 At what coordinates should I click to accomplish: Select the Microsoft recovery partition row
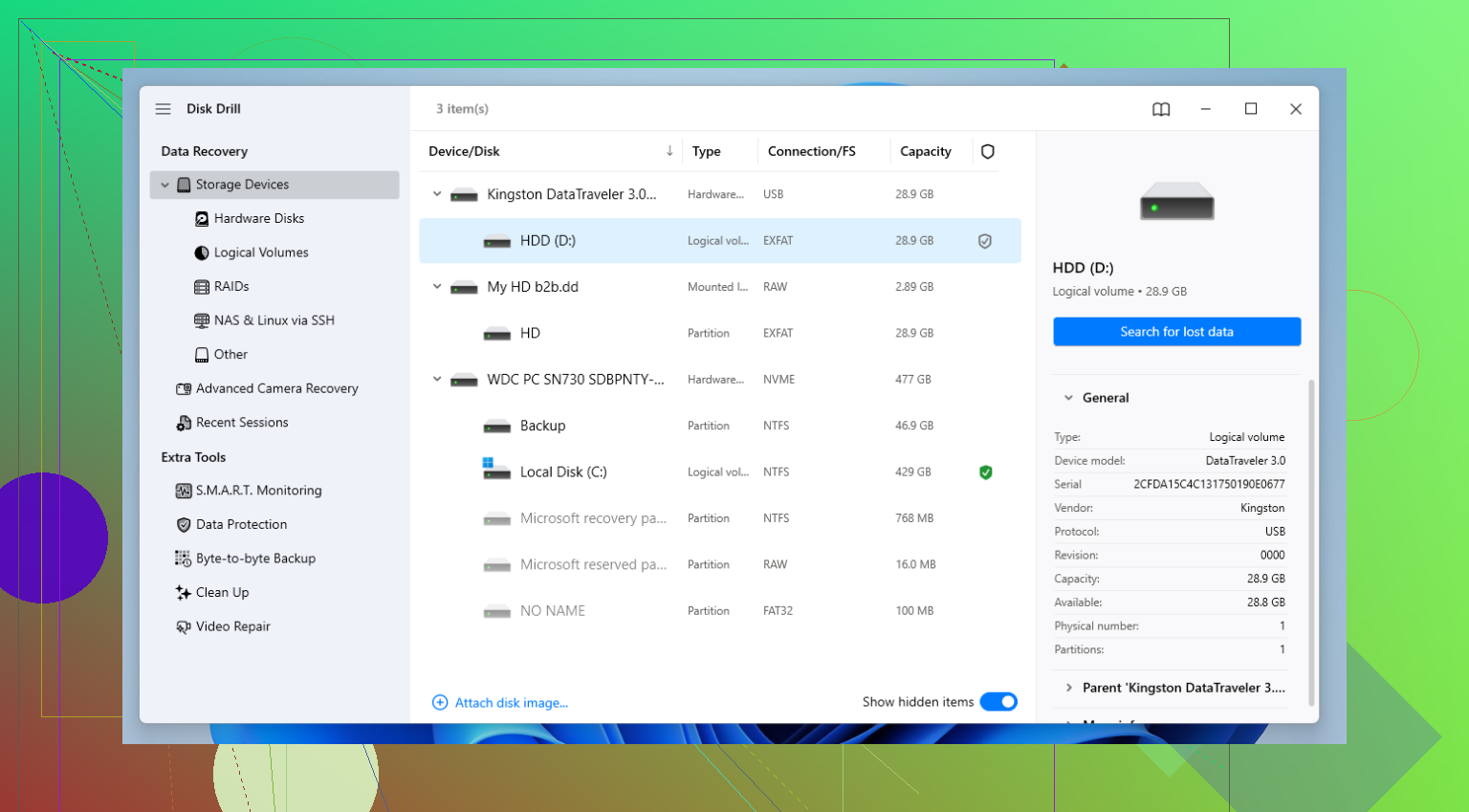tap(720, 518)
